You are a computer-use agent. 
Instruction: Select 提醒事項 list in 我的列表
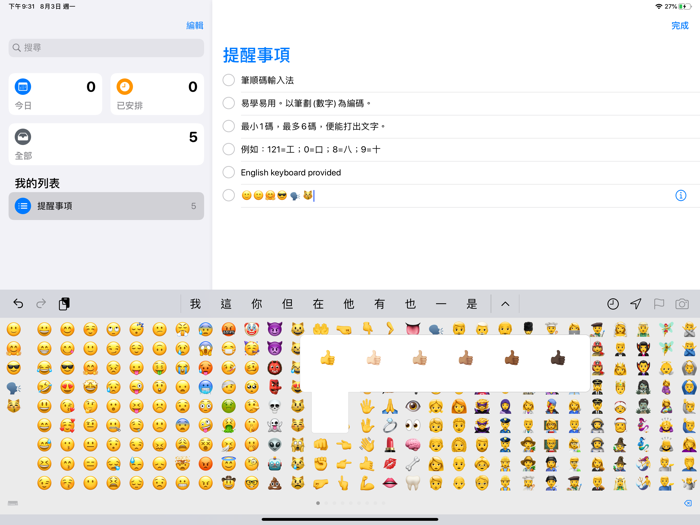[x=106, y=206]
